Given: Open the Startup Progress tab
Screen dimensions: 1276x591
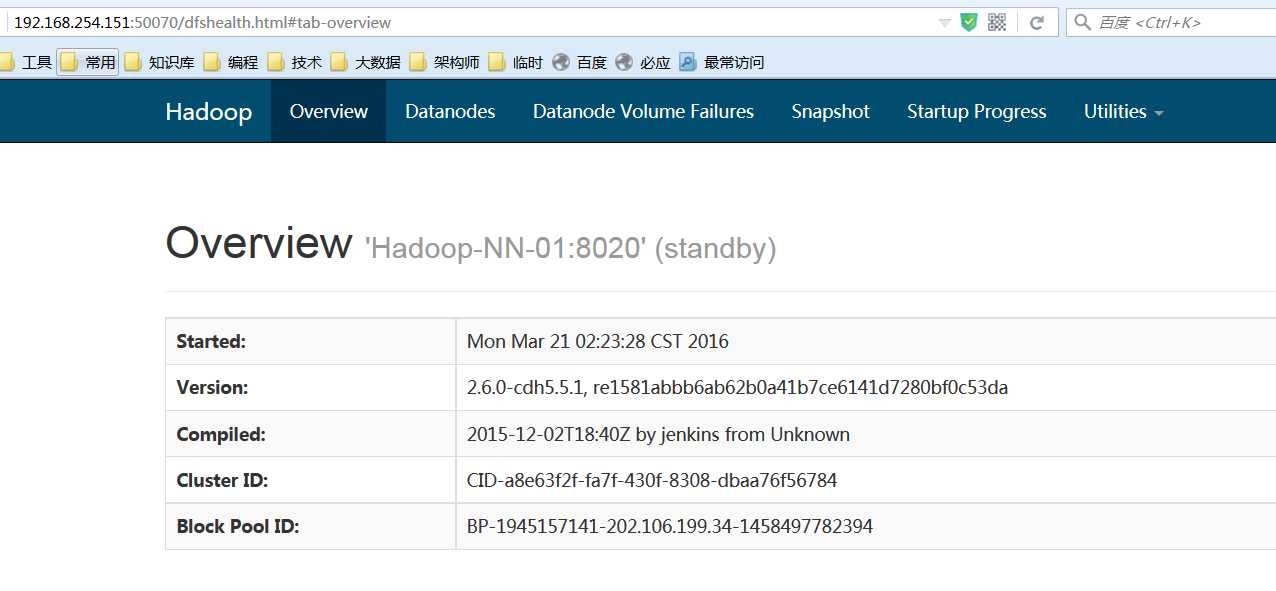Looking at the screenshot, I should pyautogui.click(x=976, y=112).
